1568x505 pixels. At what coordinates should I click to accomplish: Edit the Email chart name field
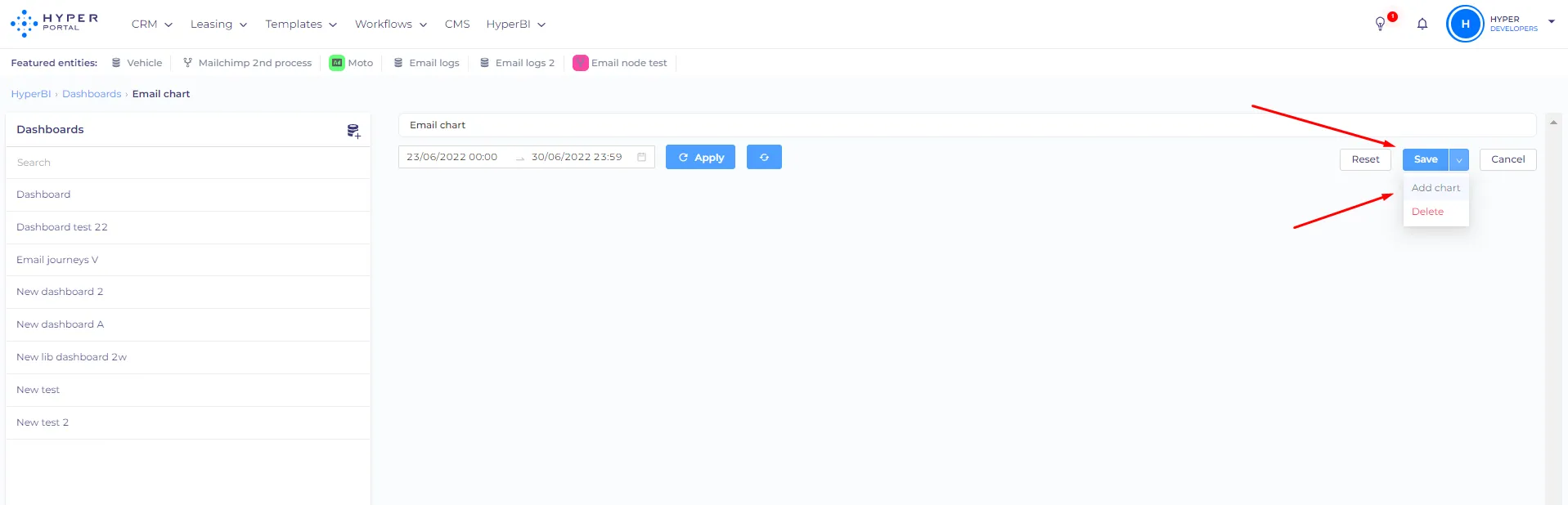967,125
